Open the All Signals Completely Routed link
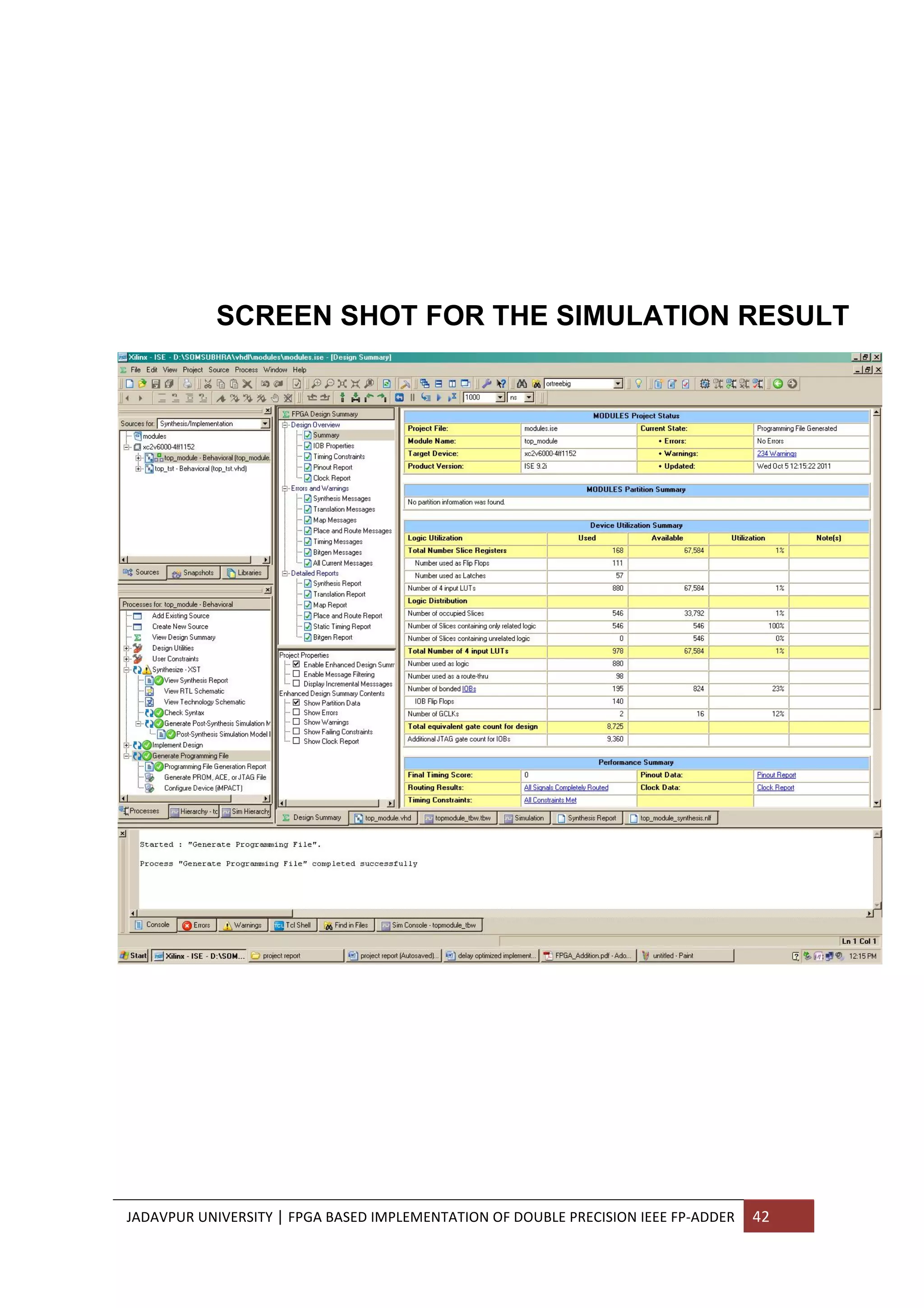The image size is (924, 1308). (x=566, y=787)
